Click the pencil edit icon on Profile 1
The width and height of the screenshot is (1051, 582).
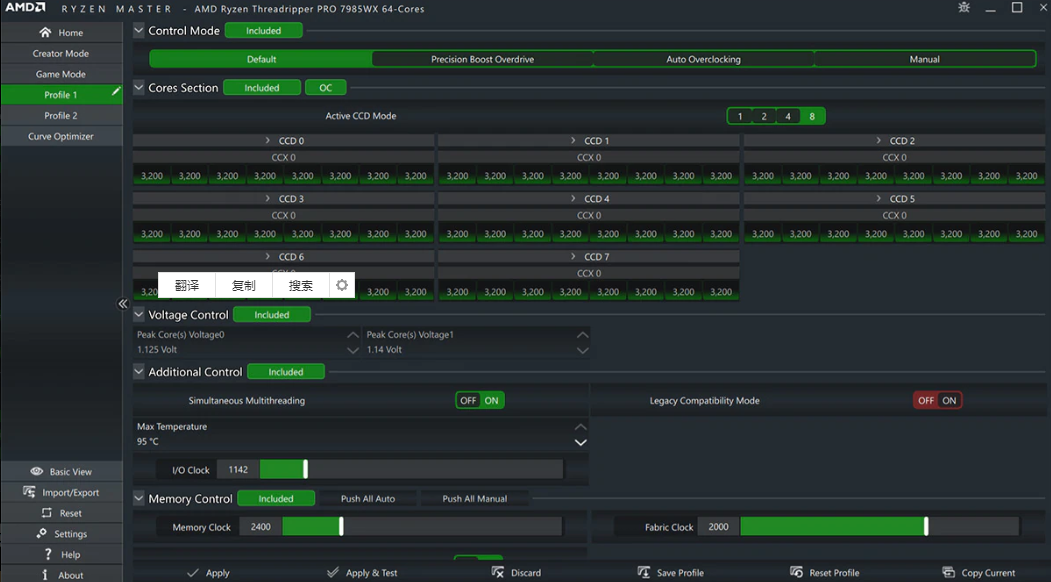116,92
